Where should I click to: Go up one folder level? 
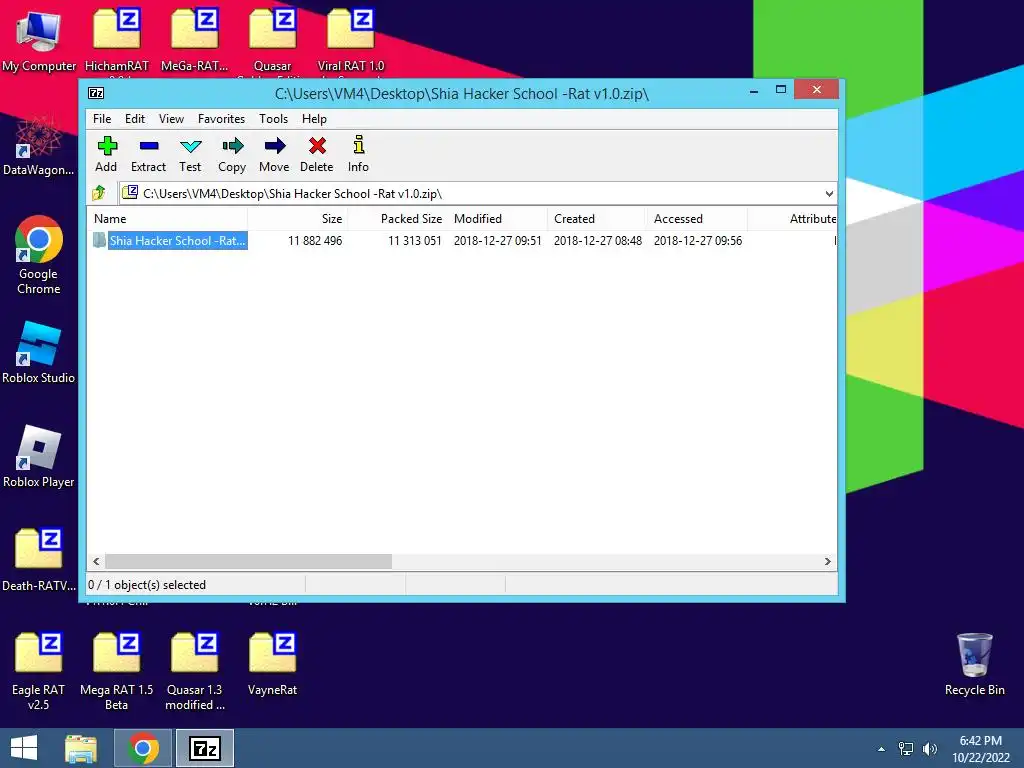point(99,193)
